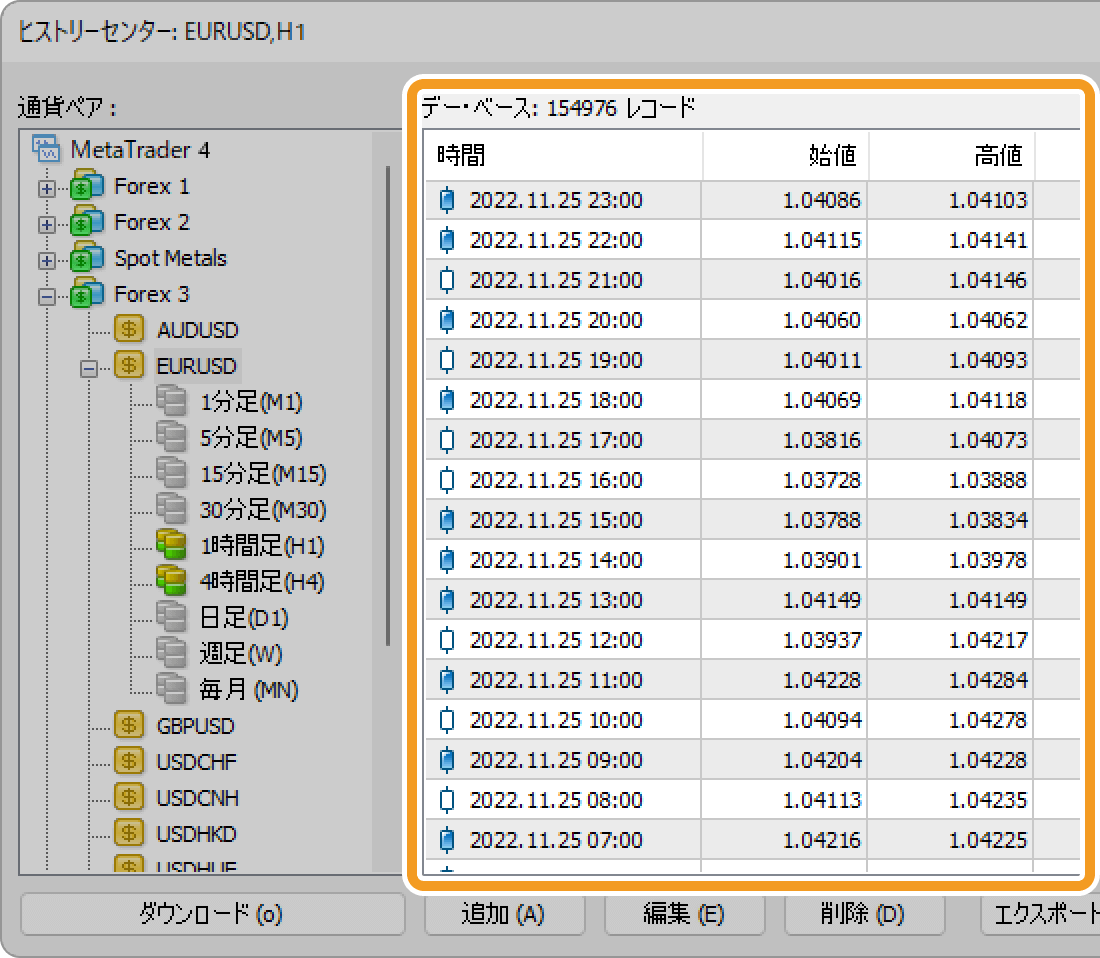Click the gray database icon for 30分足(M30)
Viewport: 1100px width, 958px height.
(x=171, y=508)
